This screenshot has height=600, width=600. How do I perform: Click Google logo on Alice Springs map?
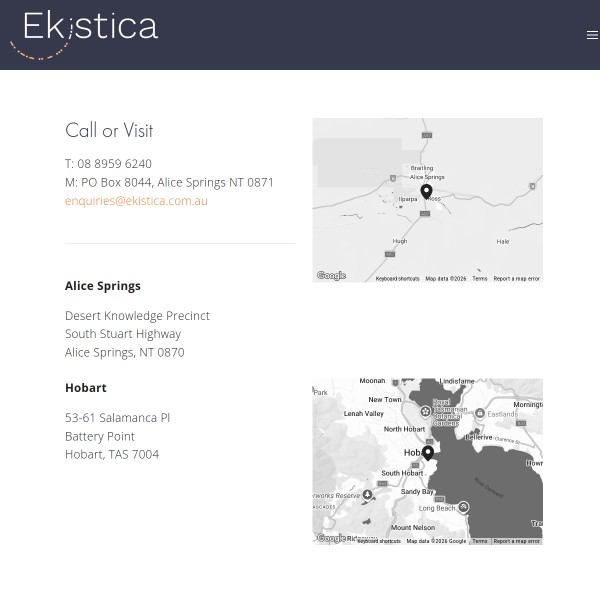tap(331, 276)
